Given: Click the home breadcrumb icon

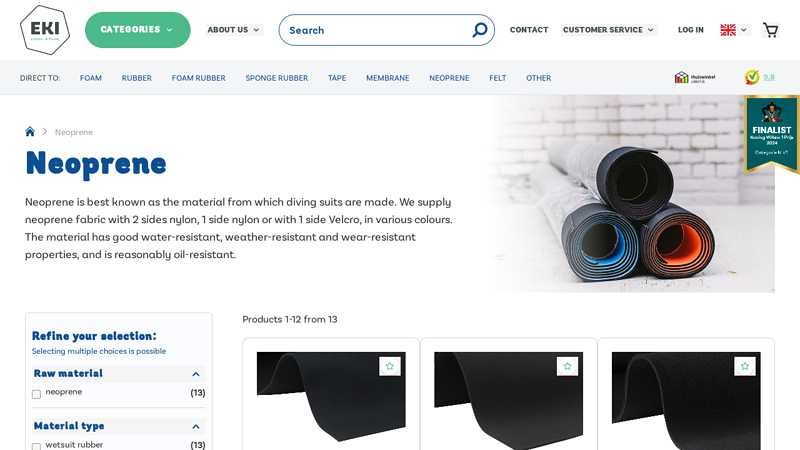Looking at the screenshot, I should click(30, 132).
